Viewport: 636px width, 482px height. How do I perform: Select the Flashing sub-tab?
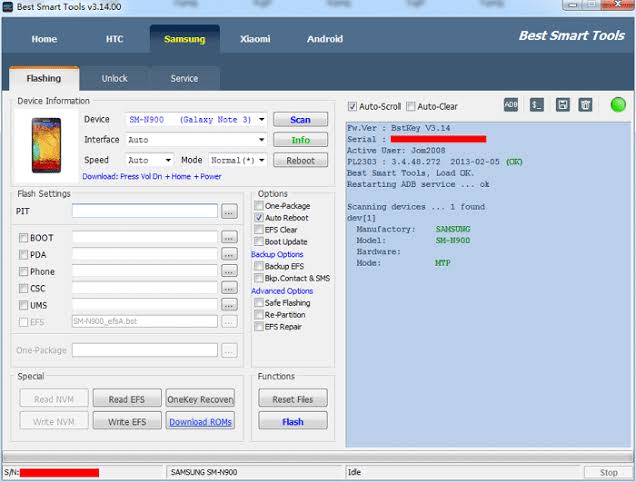coord(44,78)
